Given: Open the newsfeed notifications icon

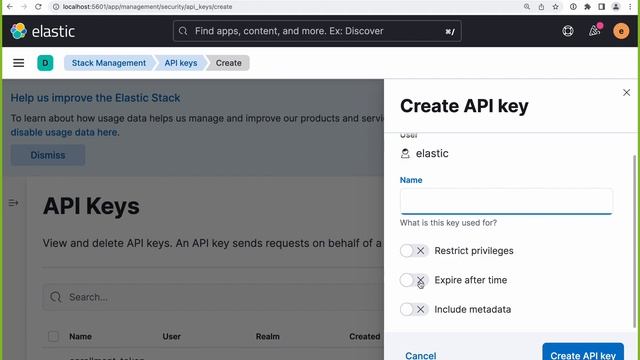Looking at the screenshot, I should (x=594, y=31).
